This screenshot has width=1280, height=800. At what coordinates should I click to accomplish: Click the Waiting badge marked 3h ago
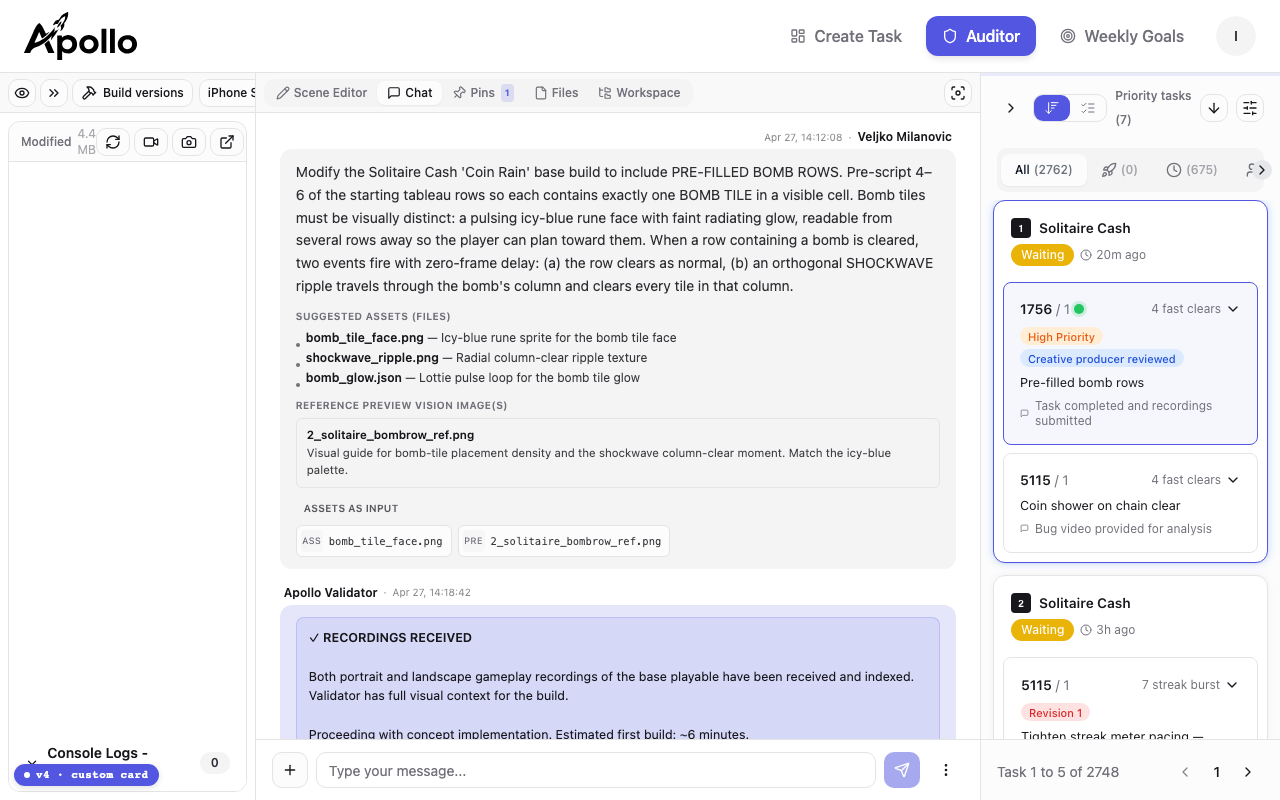(1042, 630)
